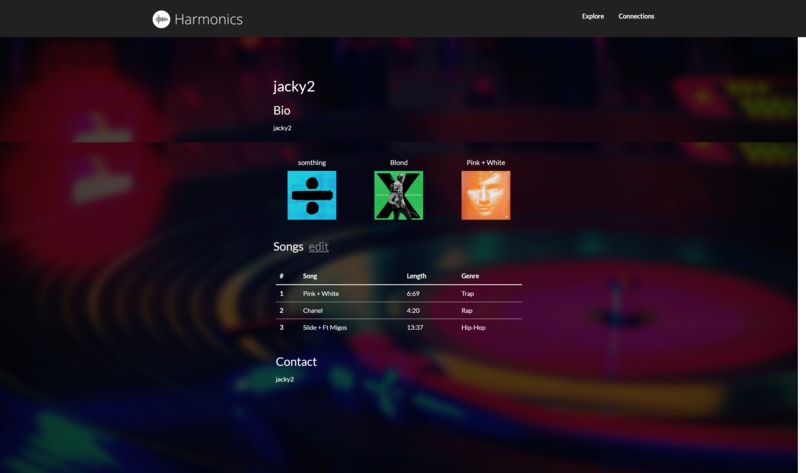Select the Chanel song row title
The image size is (806, 473).
point(313,311)
